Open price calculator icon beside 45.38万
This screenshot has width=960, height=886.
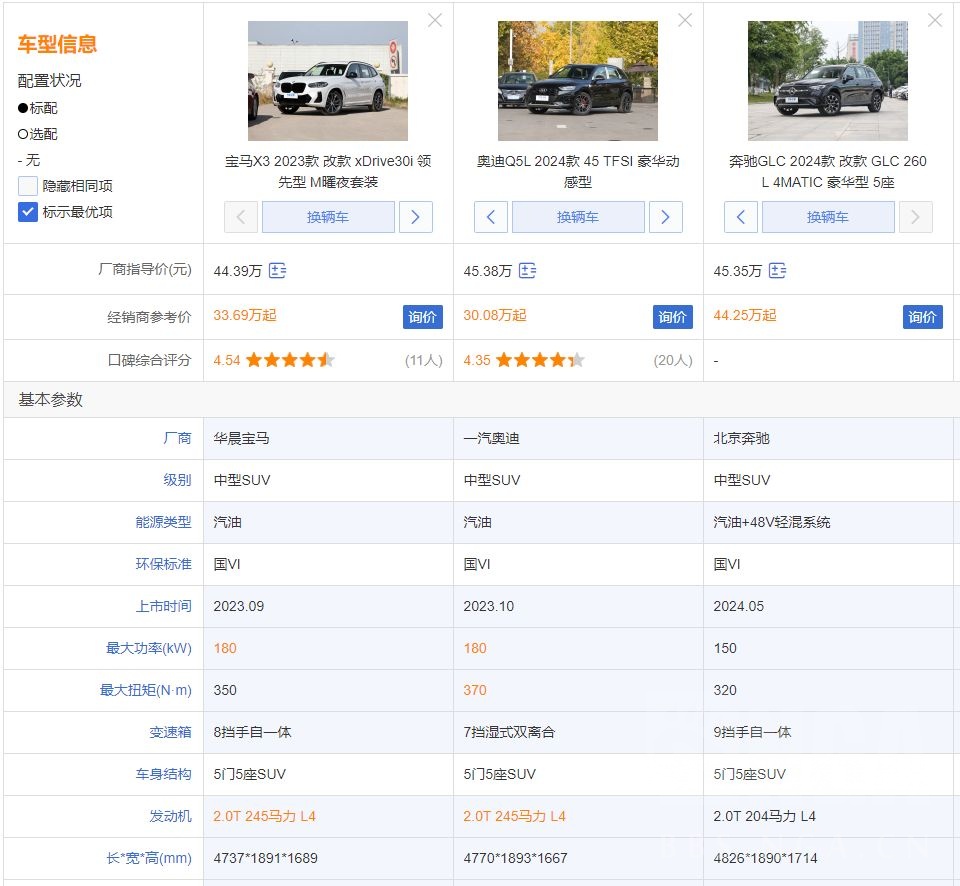(528, 271)
